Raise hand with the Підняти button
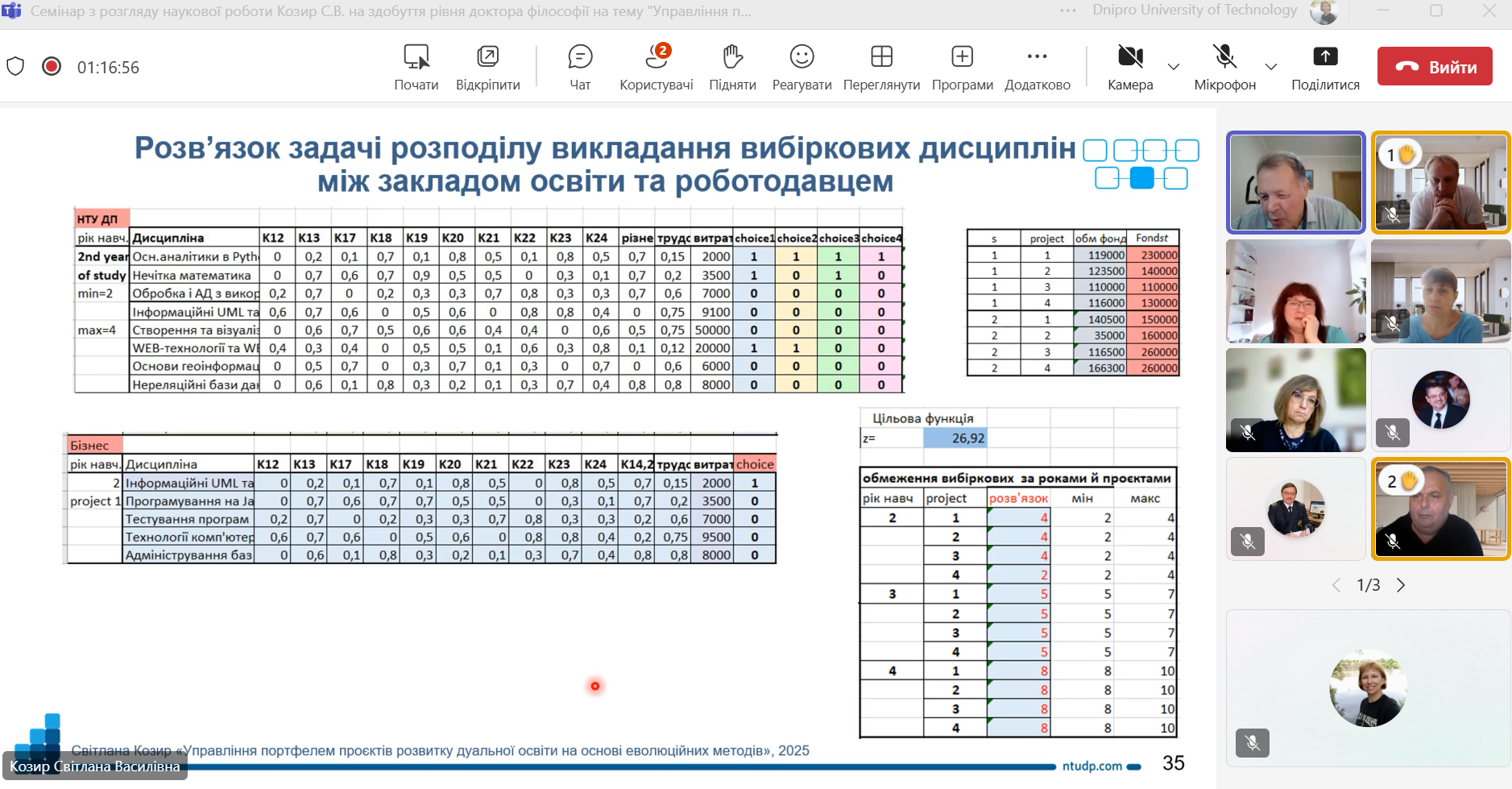 coord(732,66)
